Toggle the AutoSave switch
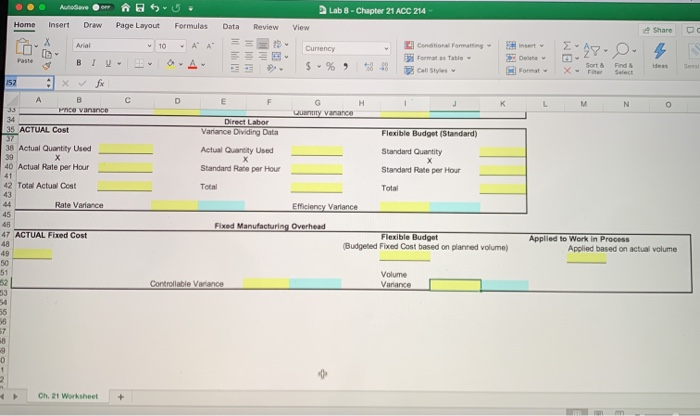Viewport: 700px width, 416px height. pos(103,7)
